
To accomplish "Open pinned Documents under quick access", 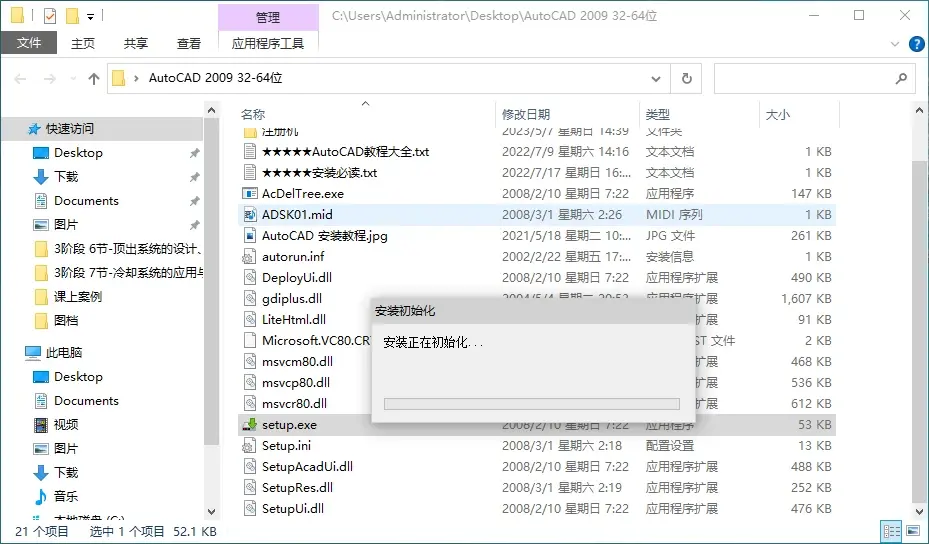I will point(86,201).
